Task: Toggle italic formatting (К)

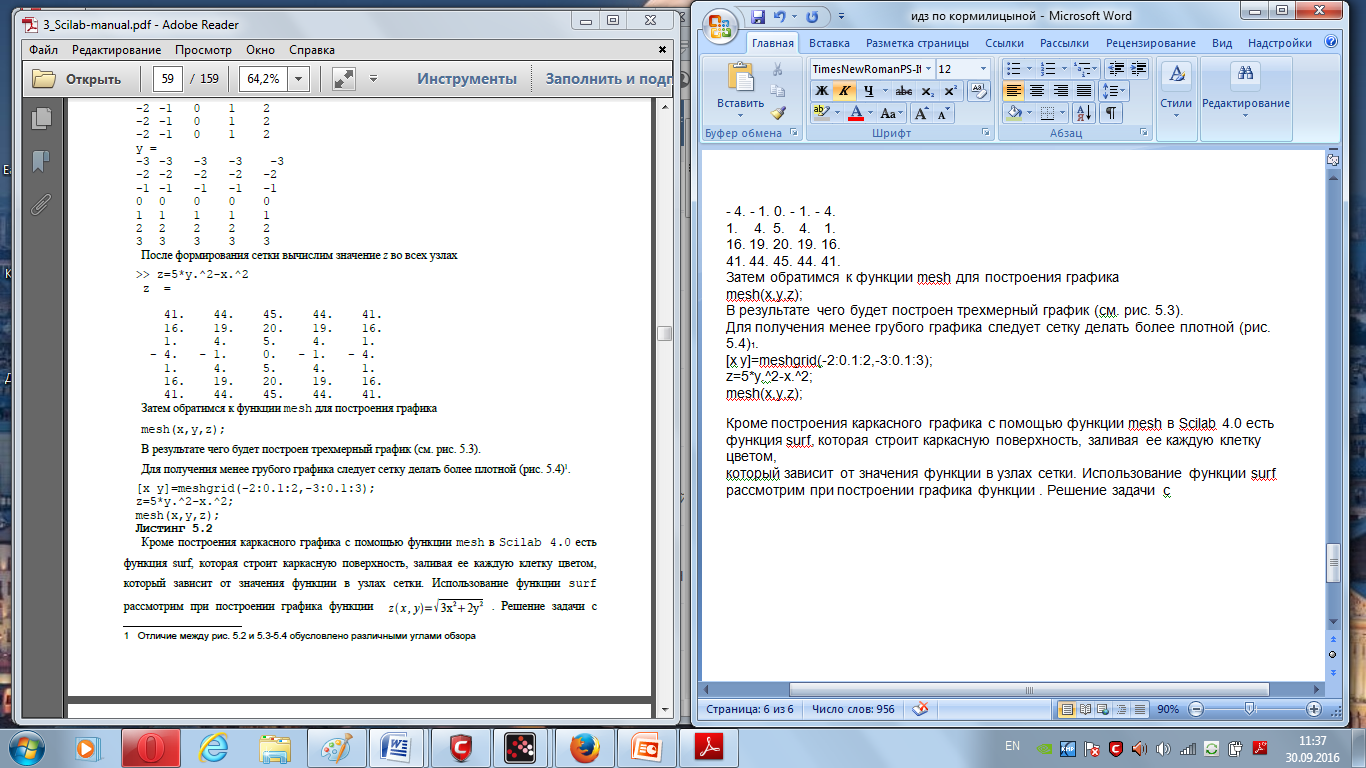Action: pos(844,91)
